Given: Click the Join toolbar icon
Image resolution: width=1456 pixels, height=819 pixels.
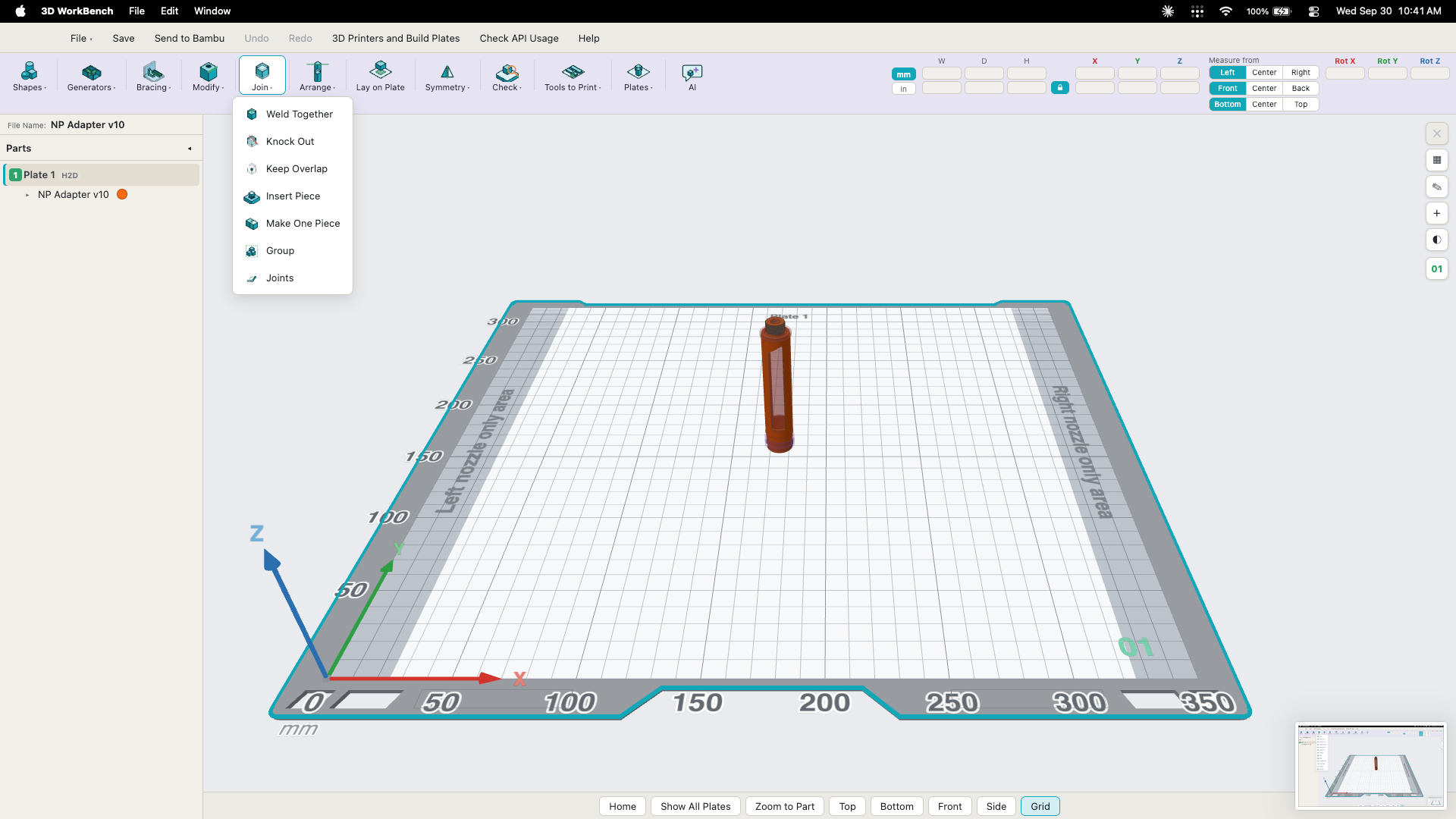Looking at the screenshot, I should click(262, 76).
